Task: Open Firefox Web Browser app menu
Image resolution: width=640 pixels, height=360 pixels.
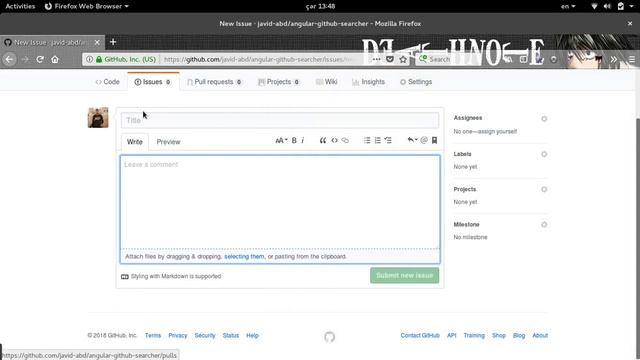Action: (x=87, y=6)
